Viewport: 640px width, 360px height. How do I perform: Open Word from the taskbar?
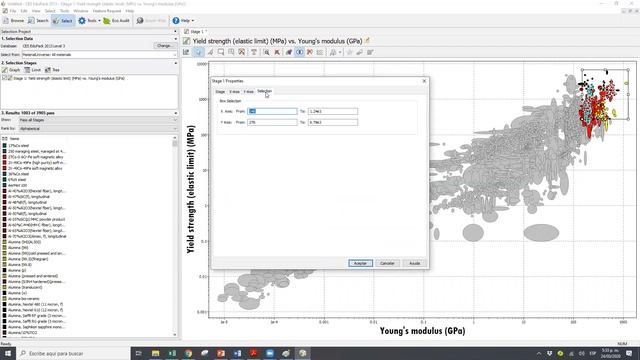click(x=237, y=353)
